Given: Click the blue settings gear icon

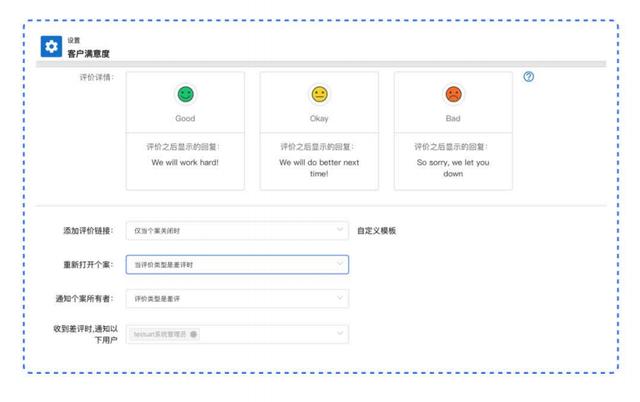Looking at the screenshot, I should tap(51, 47).
